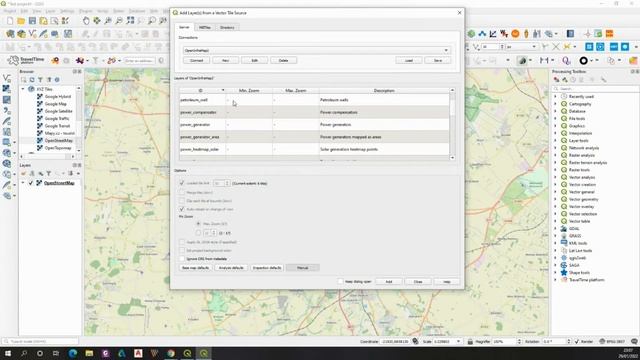The height and width of the screenshot is (360, 640).
Task: Select Google Satellite in the Browser panel
Action: coord(58,111)
